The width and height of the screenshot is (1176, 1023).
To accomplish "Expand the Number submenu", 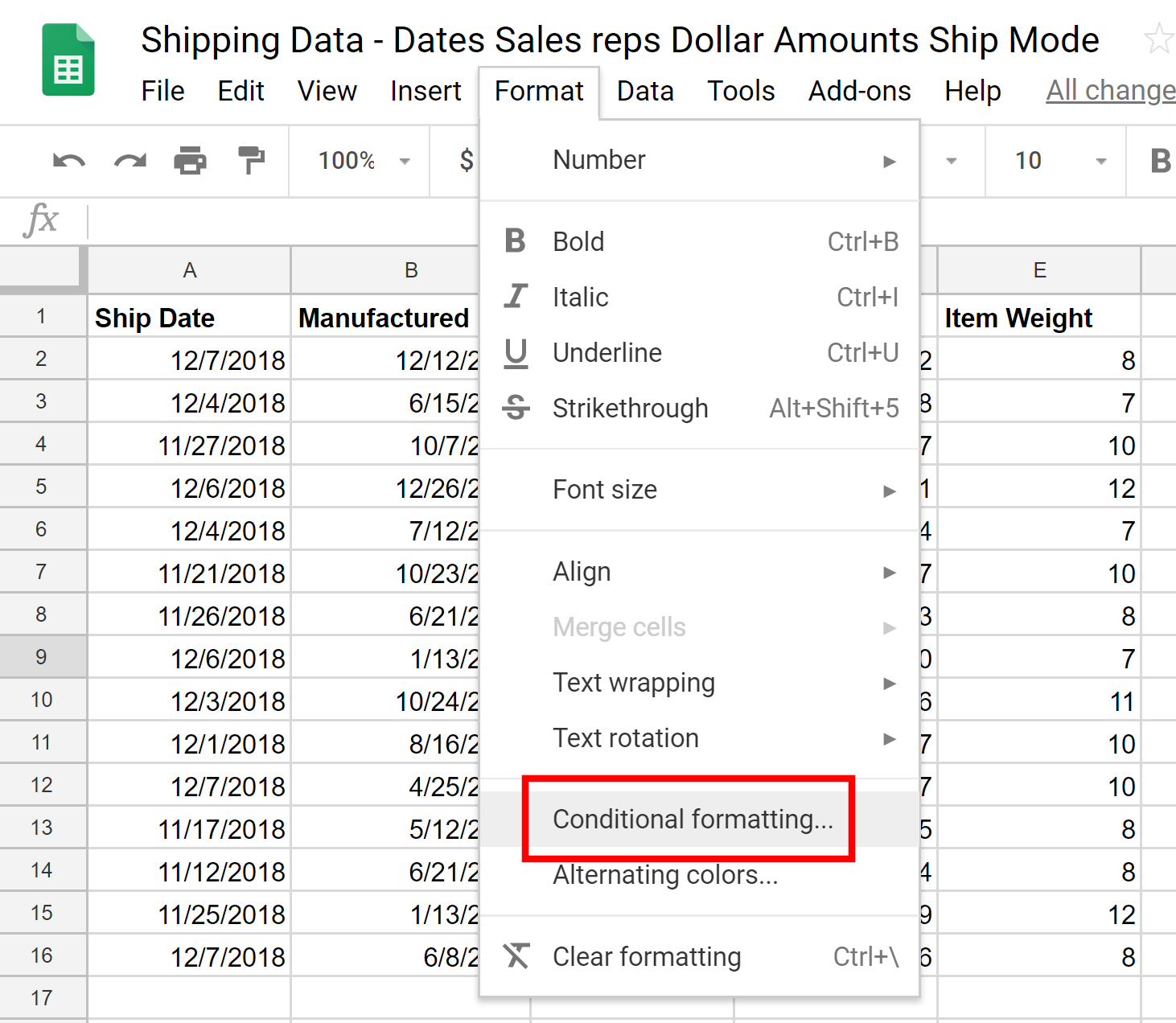I will pyautogui.click(x=700, y=160).
